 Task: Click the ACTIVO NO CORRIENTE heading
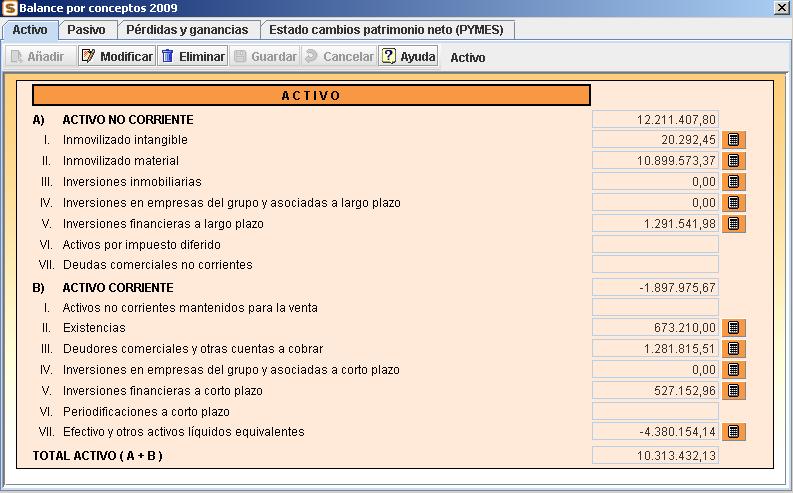[x=128, y=120]
